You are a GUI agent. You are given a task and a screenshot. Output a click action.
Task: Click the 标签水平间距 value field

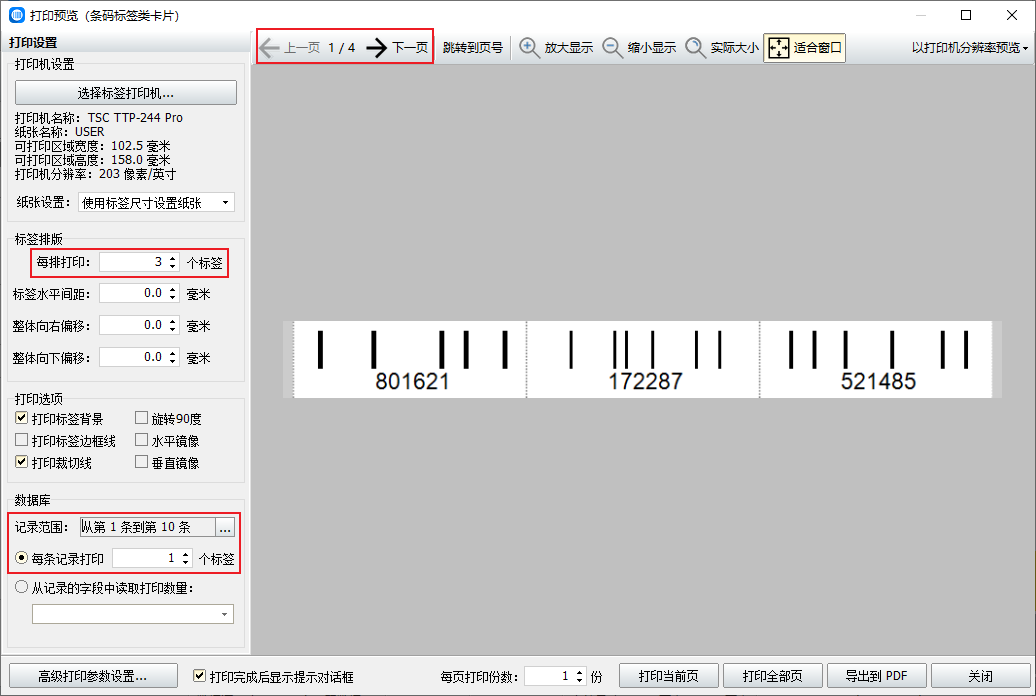point(132,293)
